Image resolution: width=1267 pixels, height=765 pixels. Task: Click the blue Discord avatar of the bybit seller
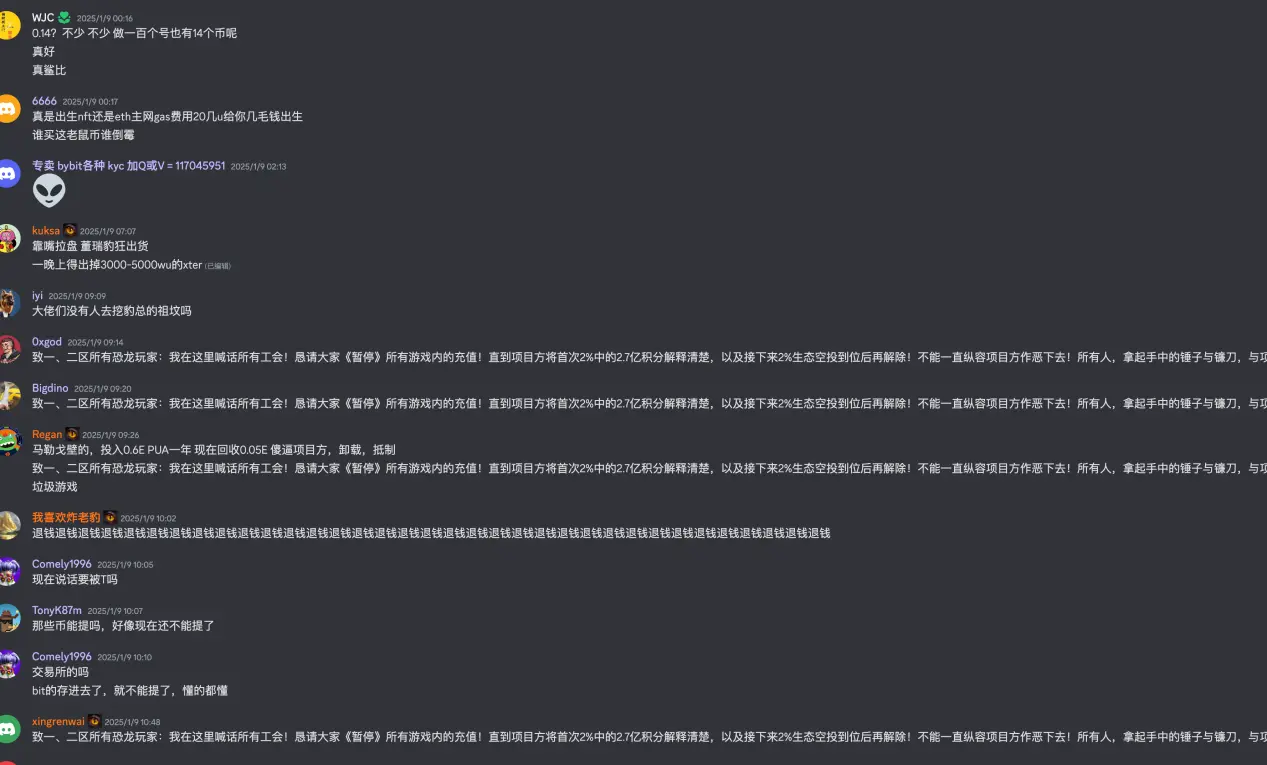coord(9,173)
